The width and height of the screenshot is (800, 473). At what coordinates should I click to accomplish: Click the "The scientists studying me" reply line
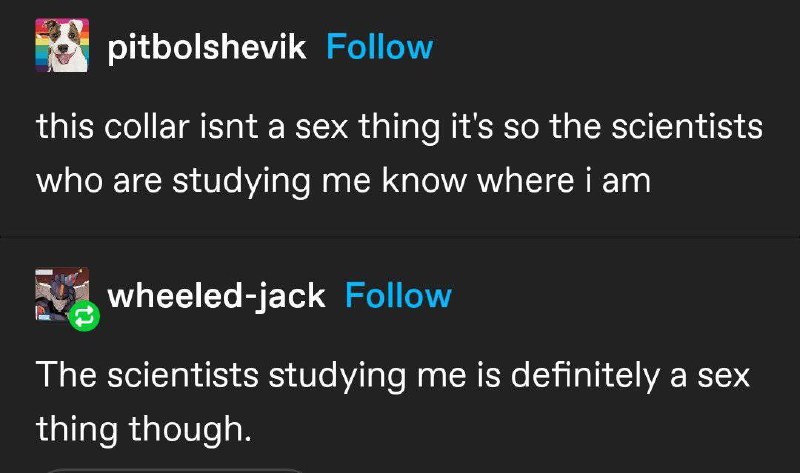393,376
